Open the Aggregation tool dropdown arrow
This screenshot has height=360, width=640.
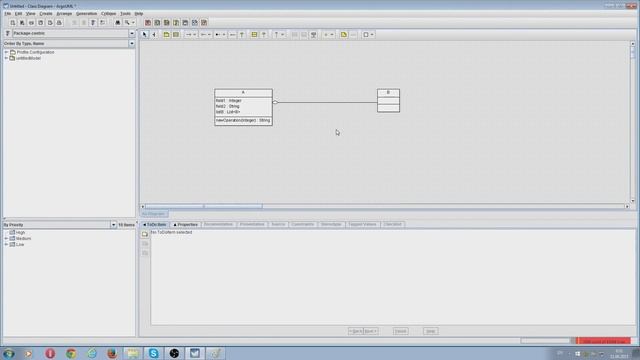(x=209, y=35)
